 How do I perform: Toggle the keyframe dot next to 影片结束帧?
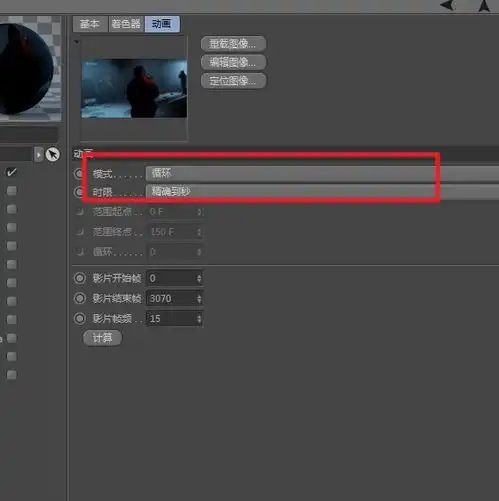[x=80, y=298]
